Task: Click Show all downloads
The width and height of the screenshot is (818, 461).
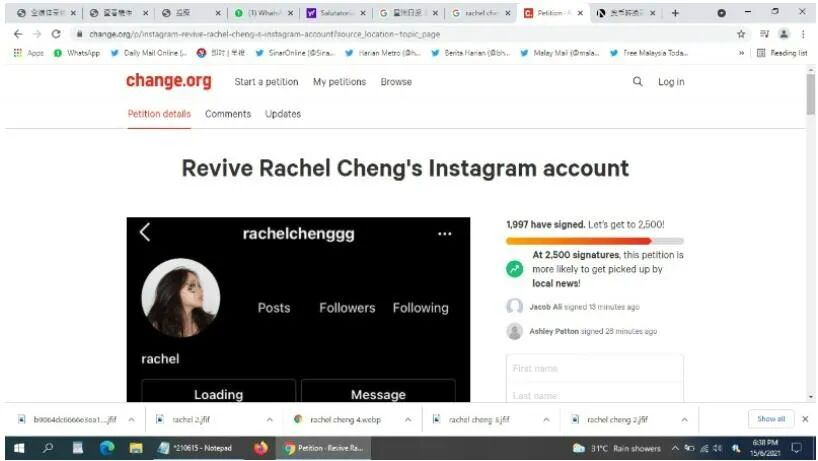Action: [771, 419]
